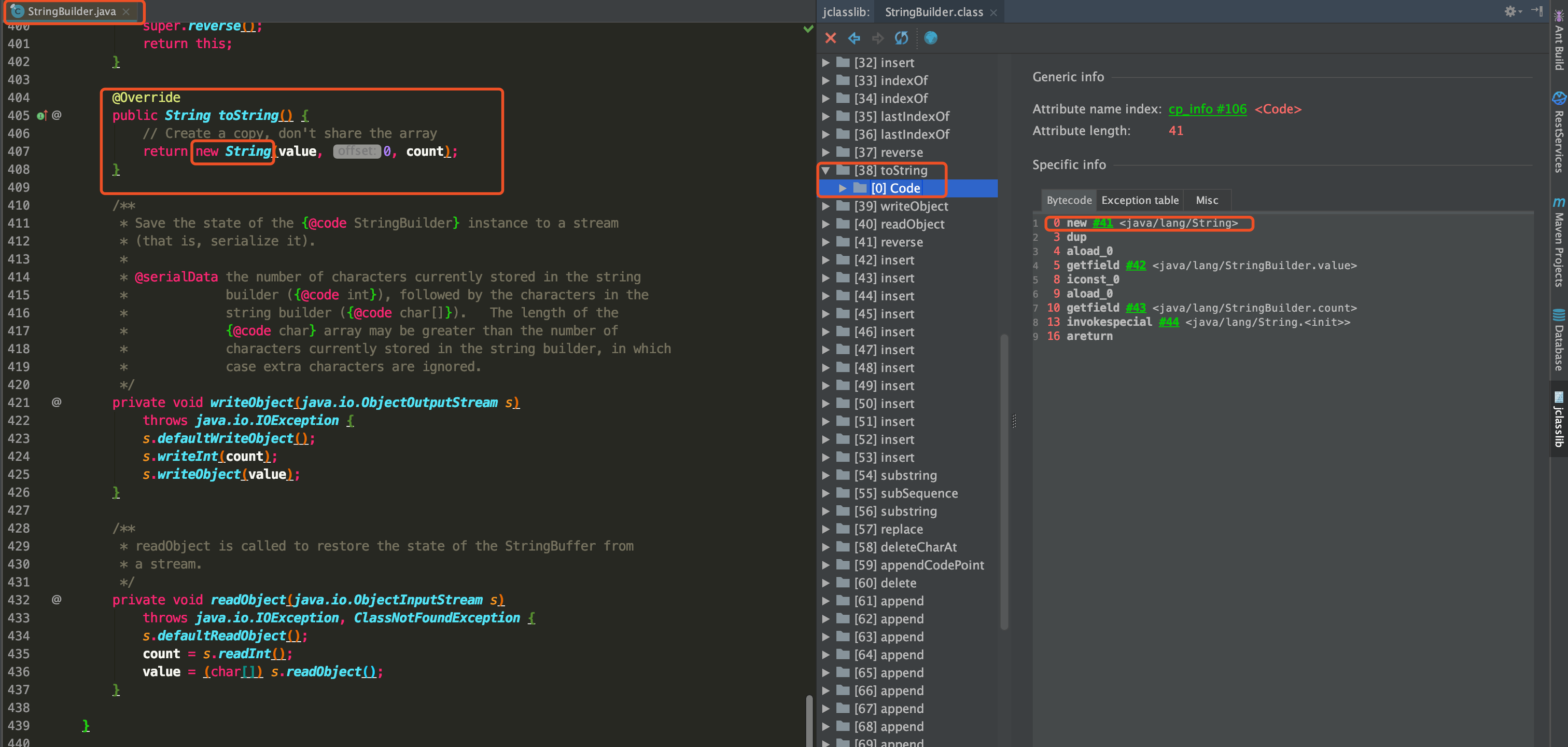The image size is (1568, 747).
Task: Switch to the Misc tab
Action: coord(1207,200)
